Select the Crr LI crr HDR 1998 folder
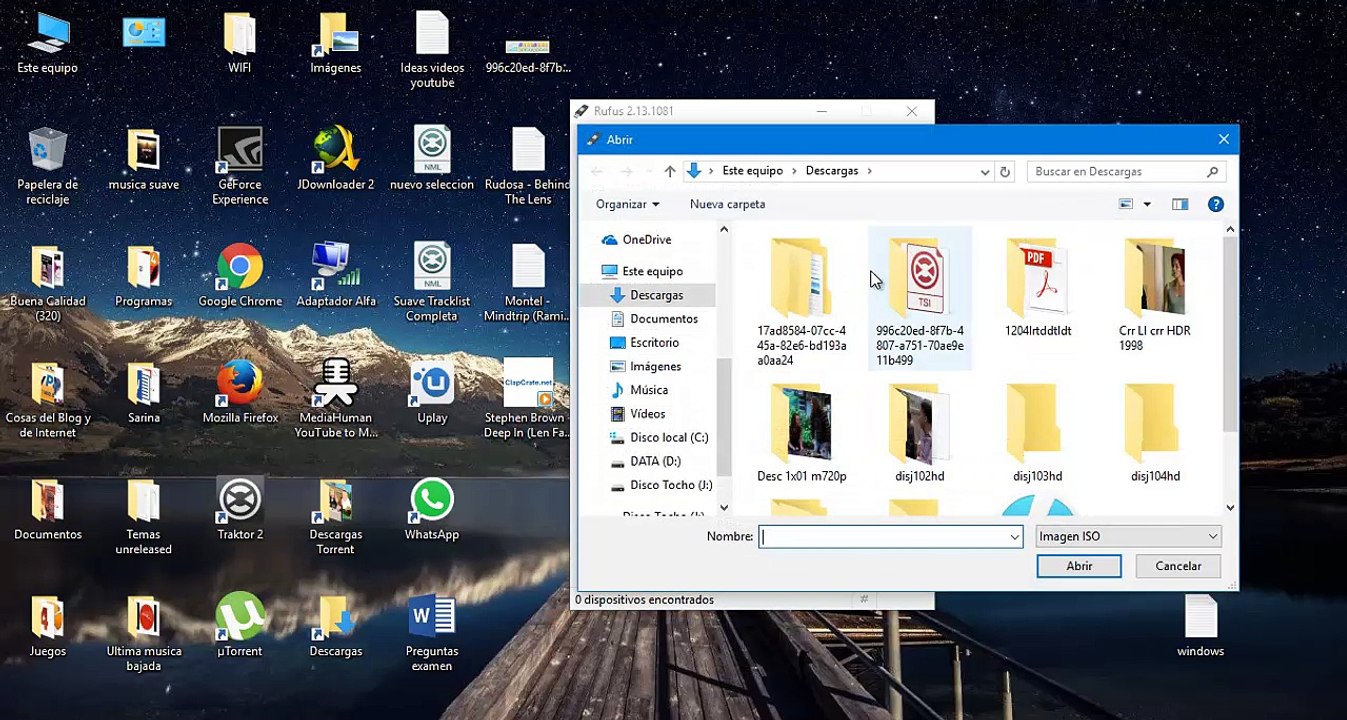 [x=1155, y=295]
